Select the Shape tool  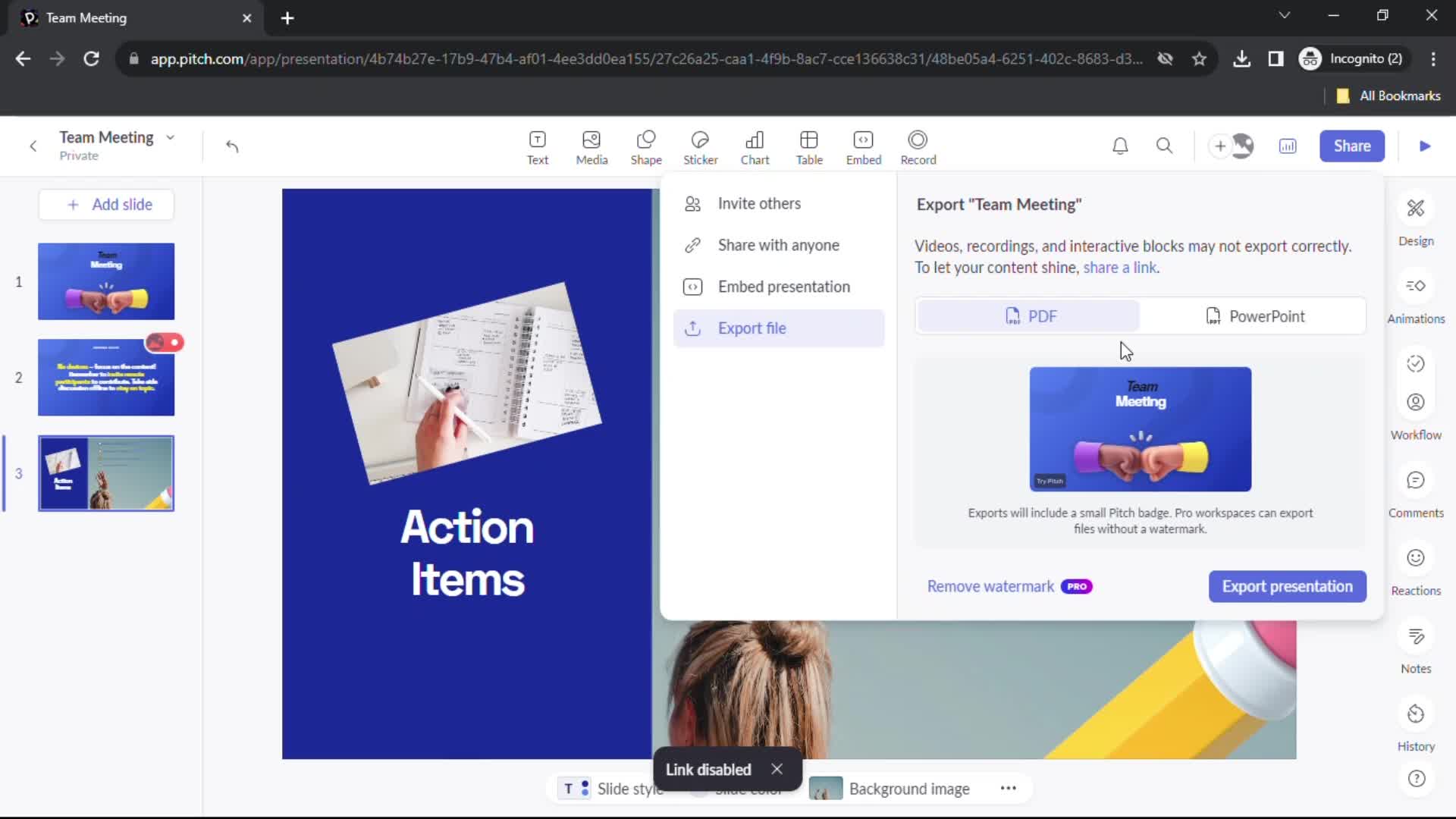(x=646, y=146)
